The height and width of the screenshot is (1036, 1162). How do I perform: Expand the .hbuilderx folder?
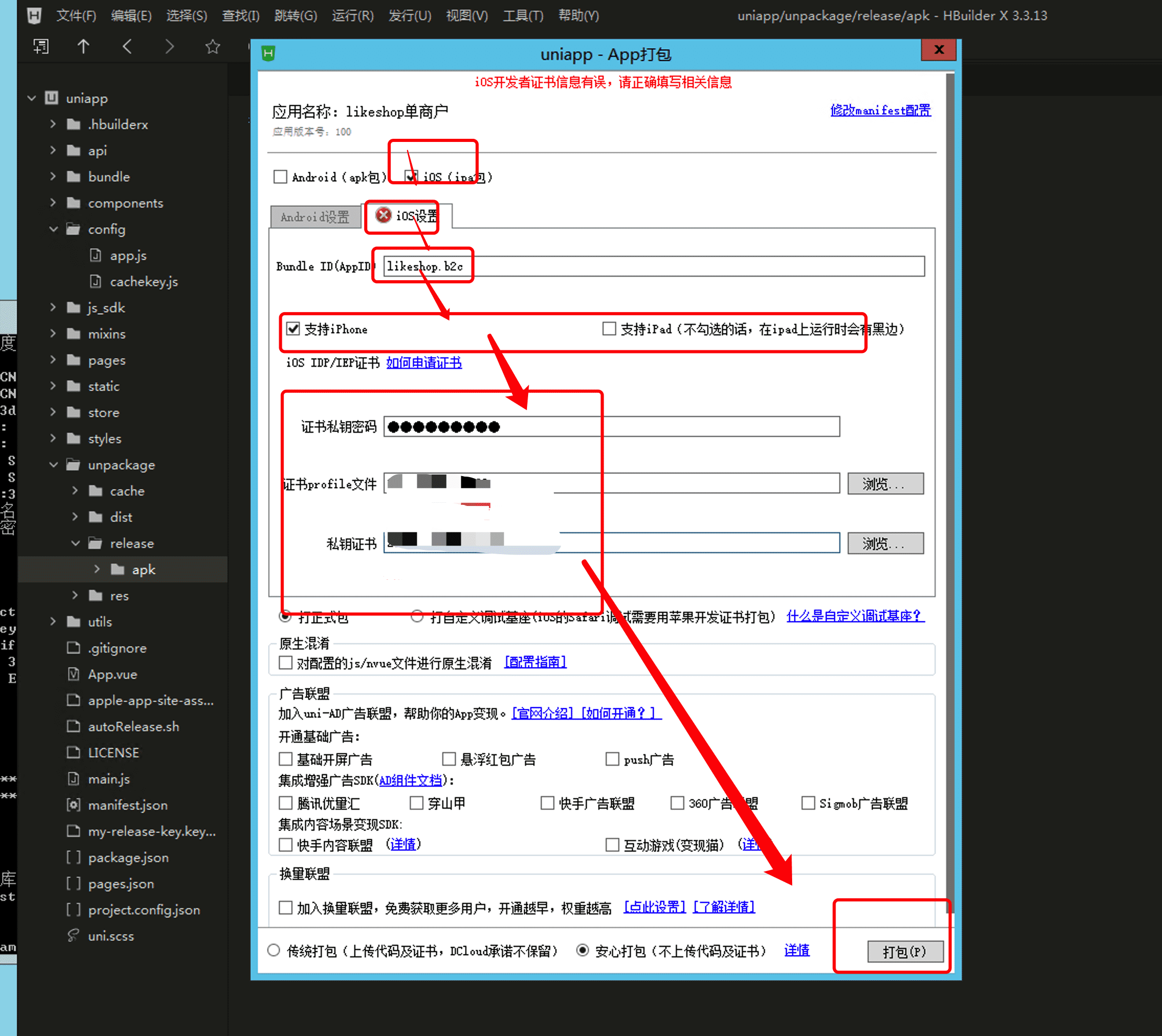53,124
